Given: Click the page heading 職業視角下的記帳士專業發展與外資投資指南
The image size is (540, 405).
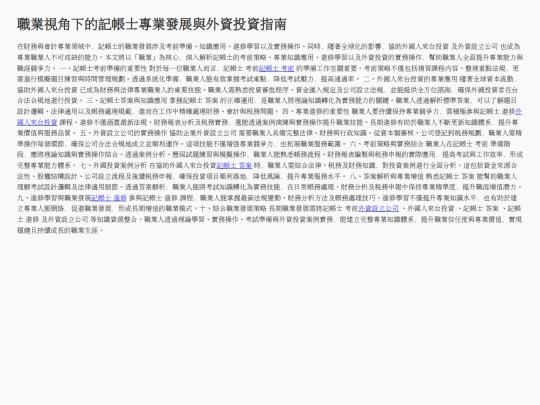Looking at the screenshot, I should click(152, 24).
